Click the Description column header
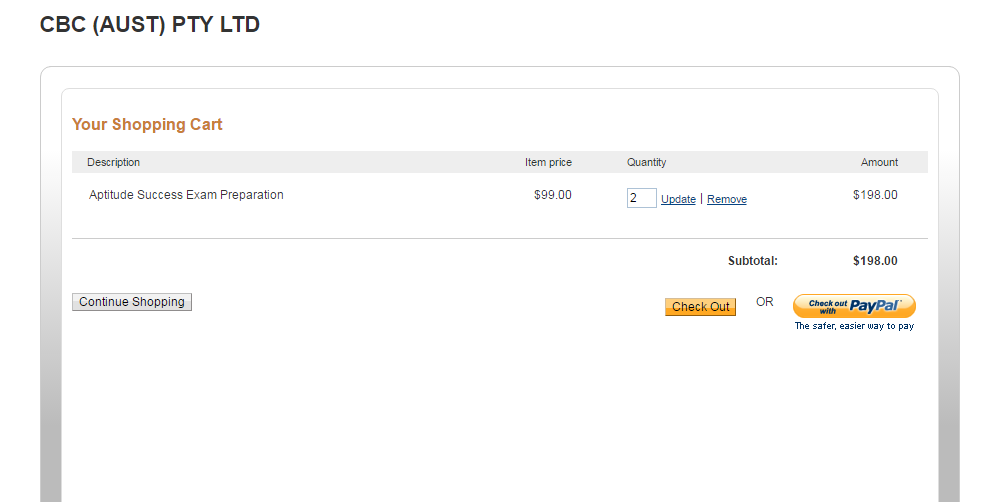The width and height of the screenshot is (984, 502). coord(113,162)
